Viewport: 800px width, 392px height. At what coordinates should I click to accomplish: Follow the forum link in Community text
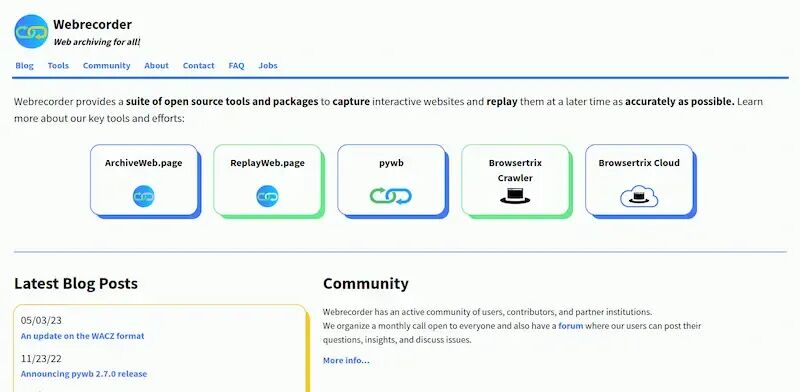(x=570, y=326)
